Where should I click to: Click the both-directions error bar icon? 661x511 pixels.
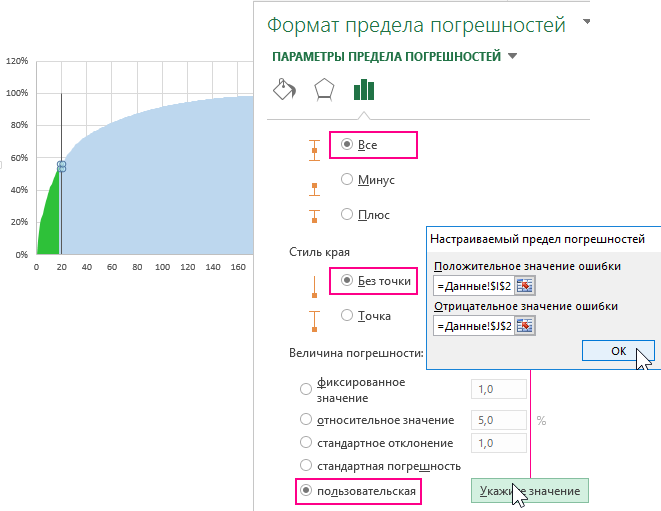pyautogui.click(x=314, y=151)
